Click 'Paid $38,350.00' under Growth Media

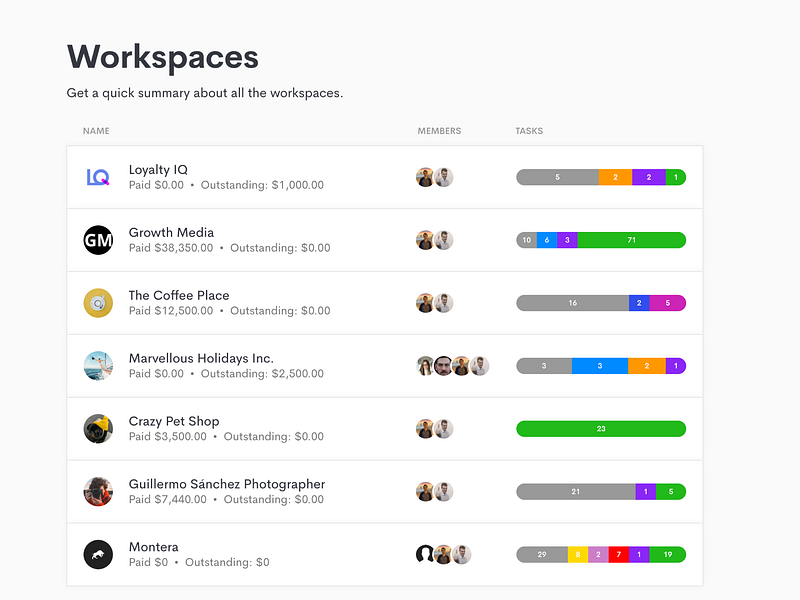click(171, 248)
